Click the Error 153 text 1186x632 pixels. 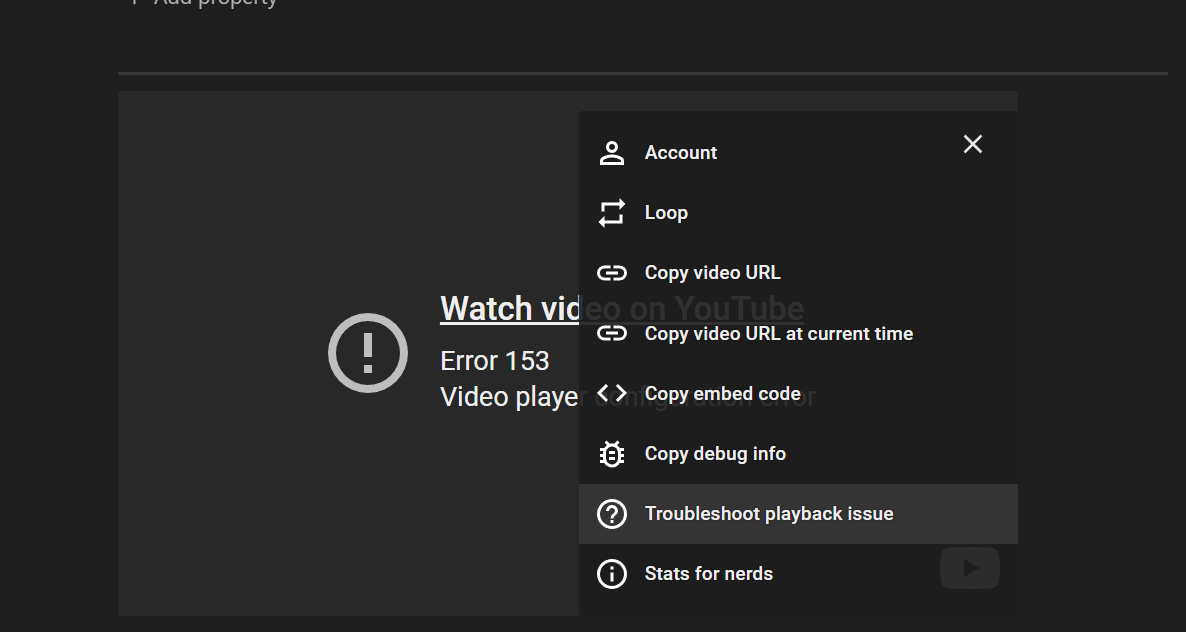495,361
